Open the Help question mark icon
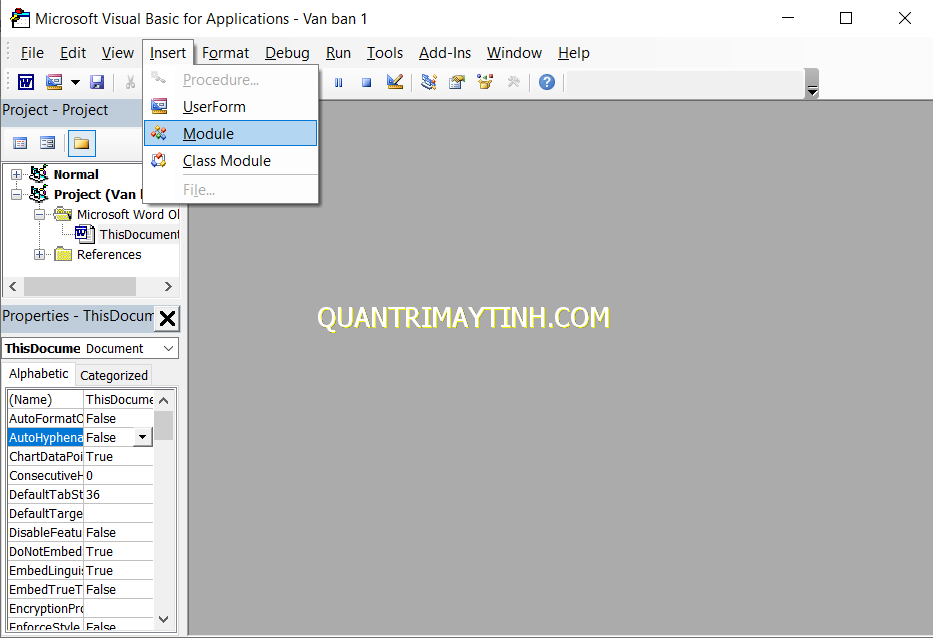933x638 pixels. (x=547, y=82)
